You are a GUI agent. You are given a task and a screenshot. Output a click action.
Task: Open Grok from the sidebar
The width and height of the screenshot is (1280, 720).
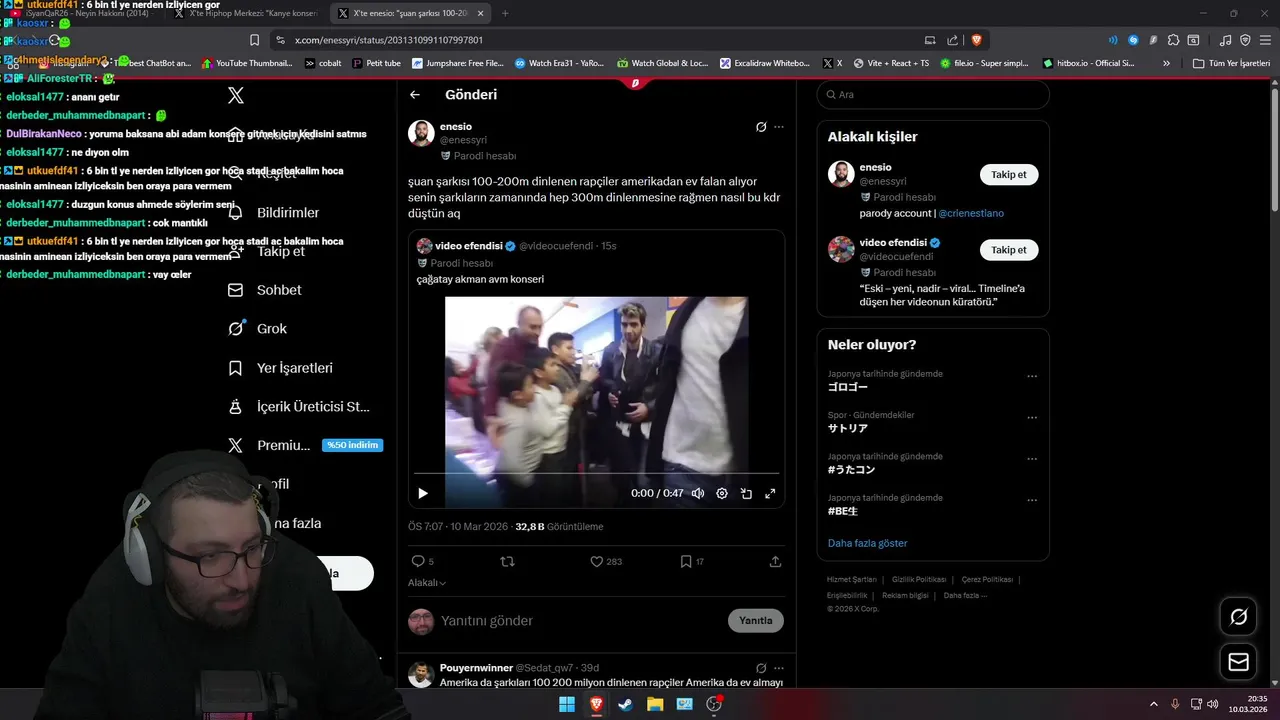coord(257,329)
